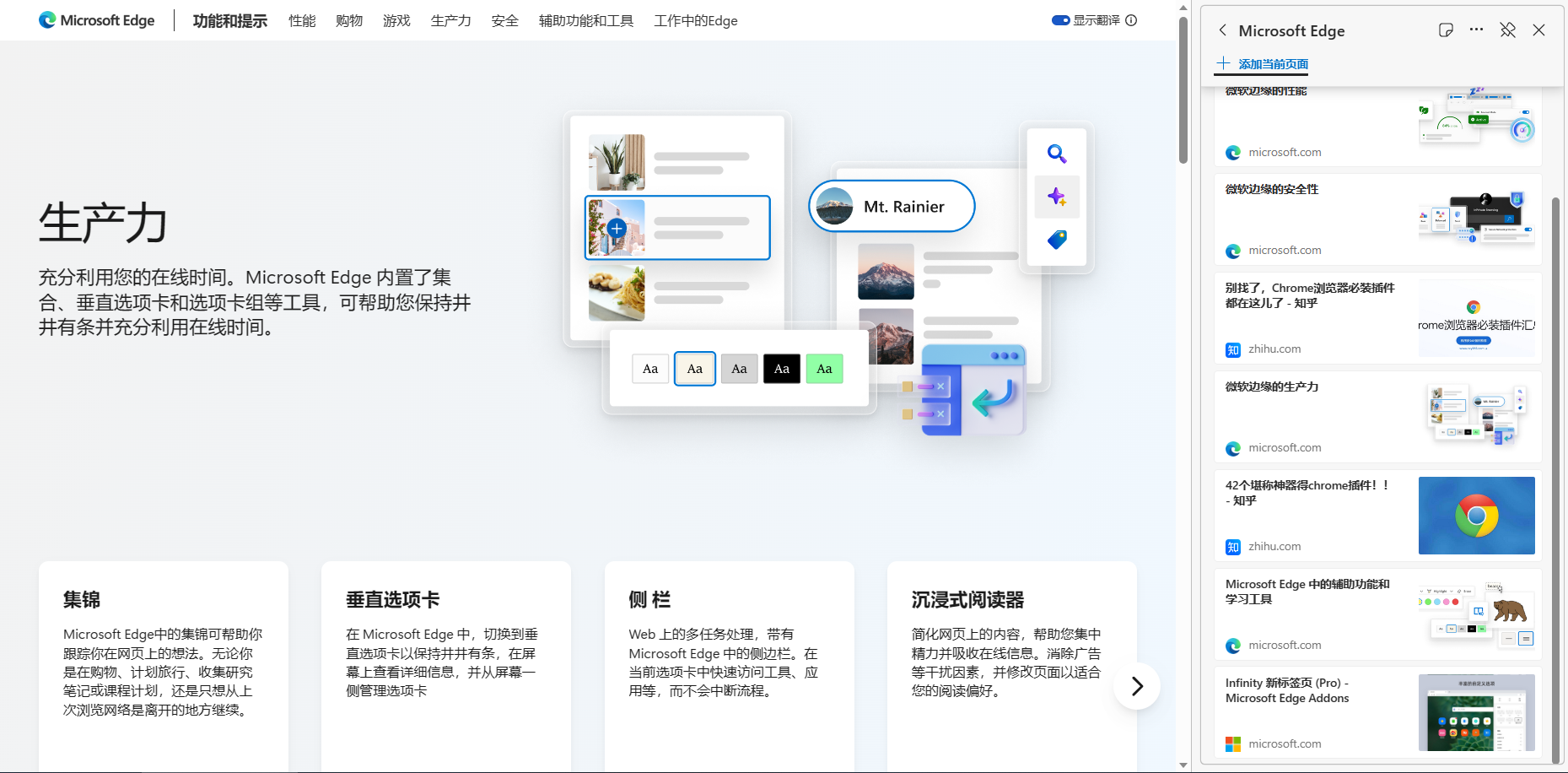The height and width of the screenshot is (773, 1568).
Task: Click the plus icon on selected vertical tab
Action: click(x=617, y=228)
